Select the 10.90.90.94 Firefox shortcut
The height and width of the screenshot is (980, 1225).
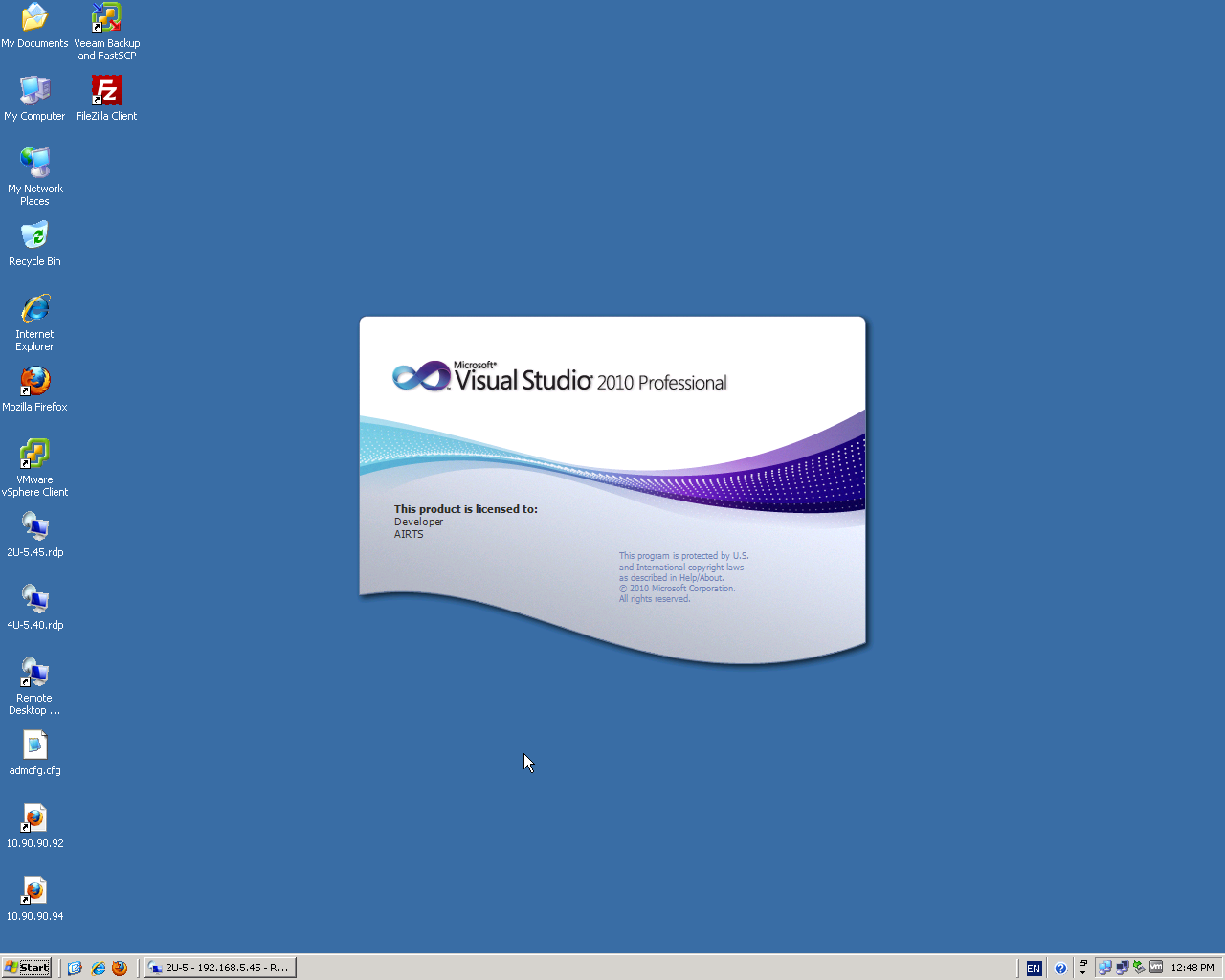(x=34, y=898)
